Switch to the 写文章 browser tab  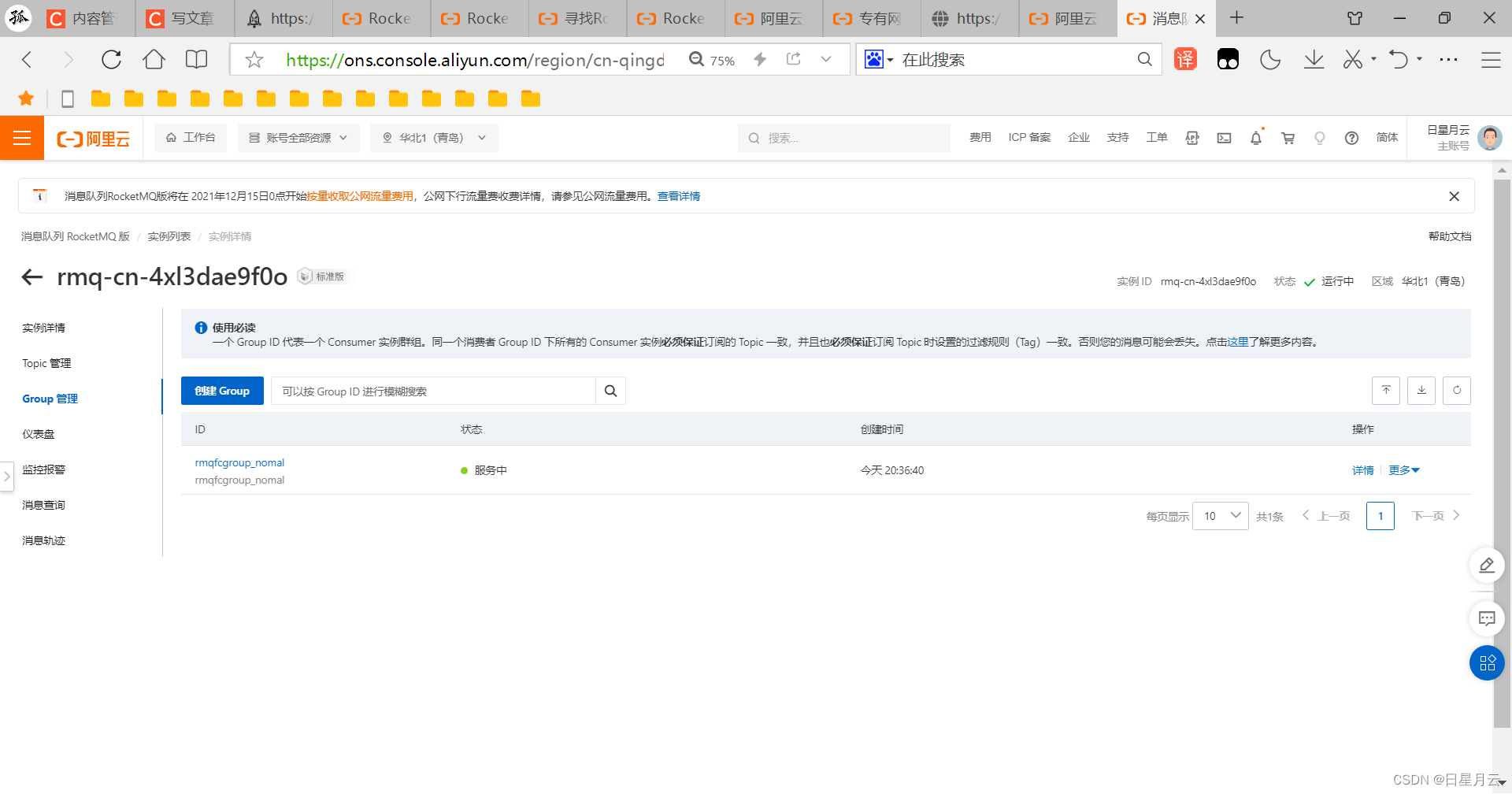coord(184,18)
